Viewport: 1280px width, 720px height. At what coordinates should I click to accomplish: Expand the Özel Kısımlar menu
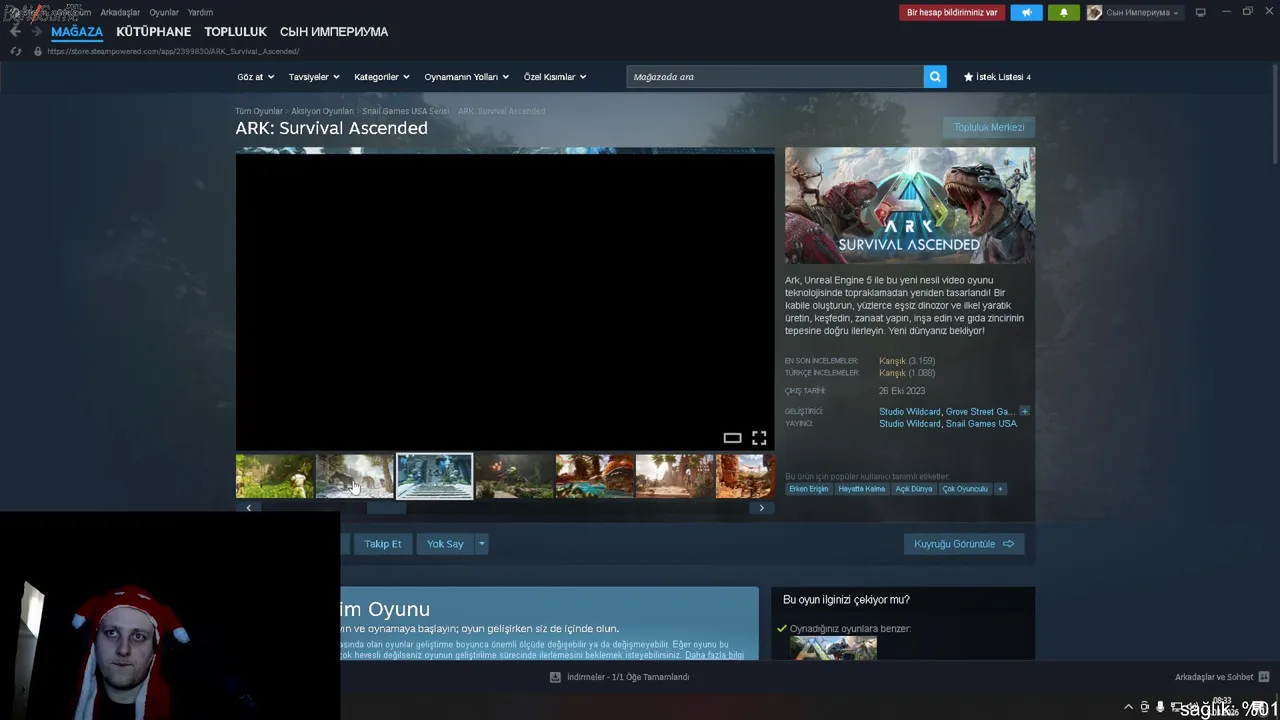coord(555,77)
